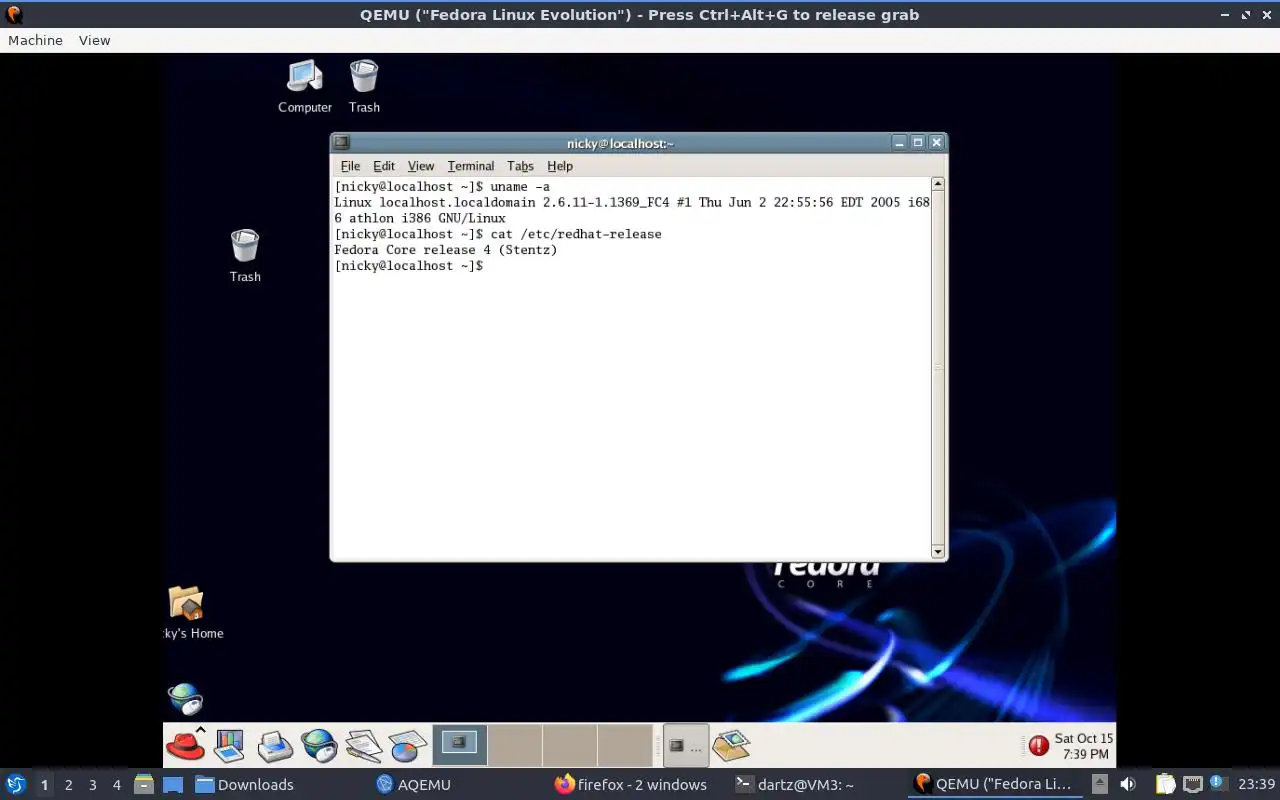
Task: Switch to Downloads taskbar window
Action: pos(245,784)
